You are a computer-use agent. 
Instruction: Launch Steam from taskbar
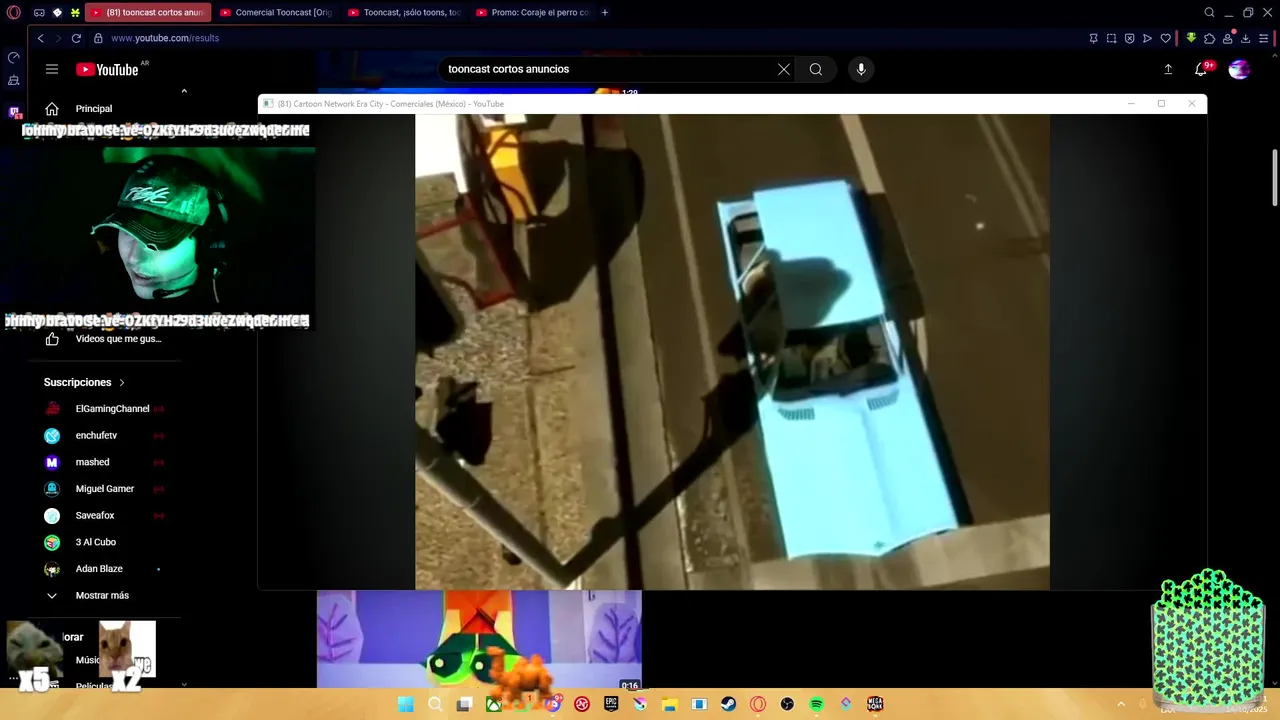729,704
